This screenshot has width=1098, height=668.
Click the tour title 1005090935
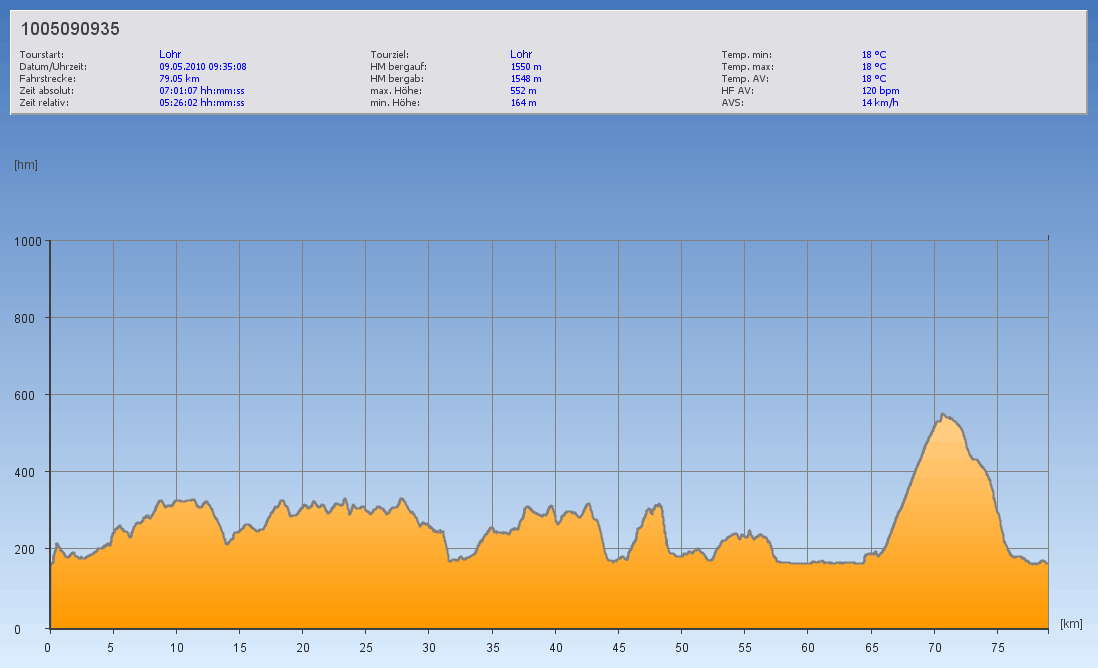pyautogui.click(x=70, y=29)
